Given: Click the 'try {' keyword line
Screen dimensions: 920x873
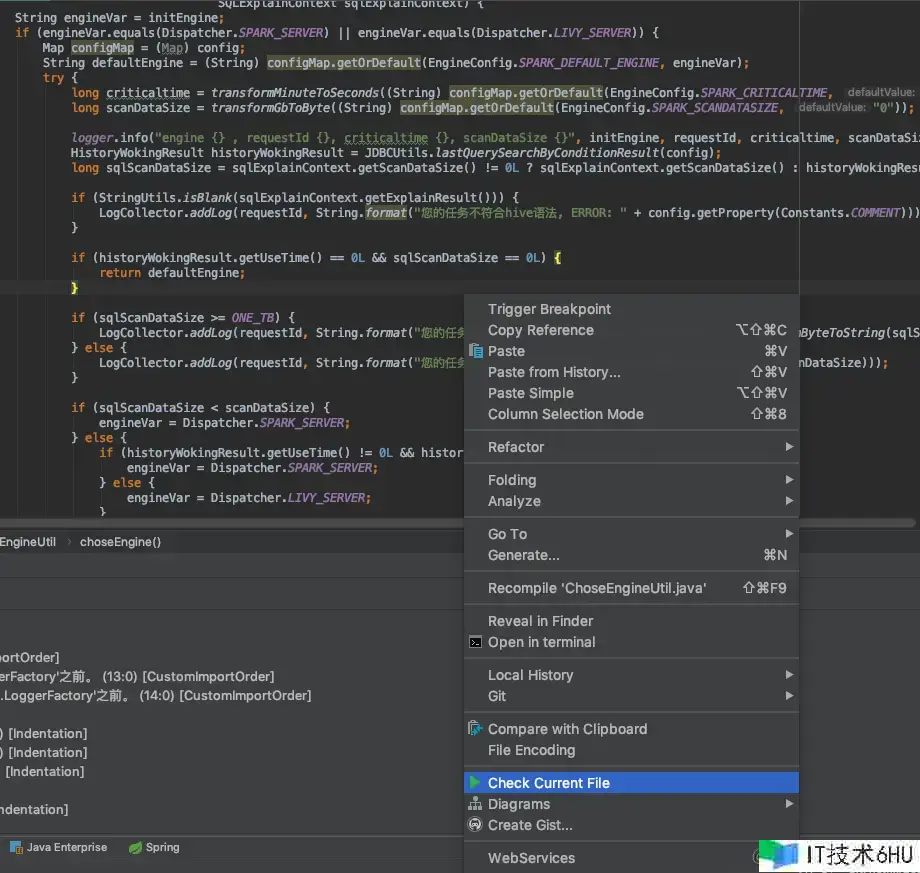Looking at the screenshot, I should [60, 78].
